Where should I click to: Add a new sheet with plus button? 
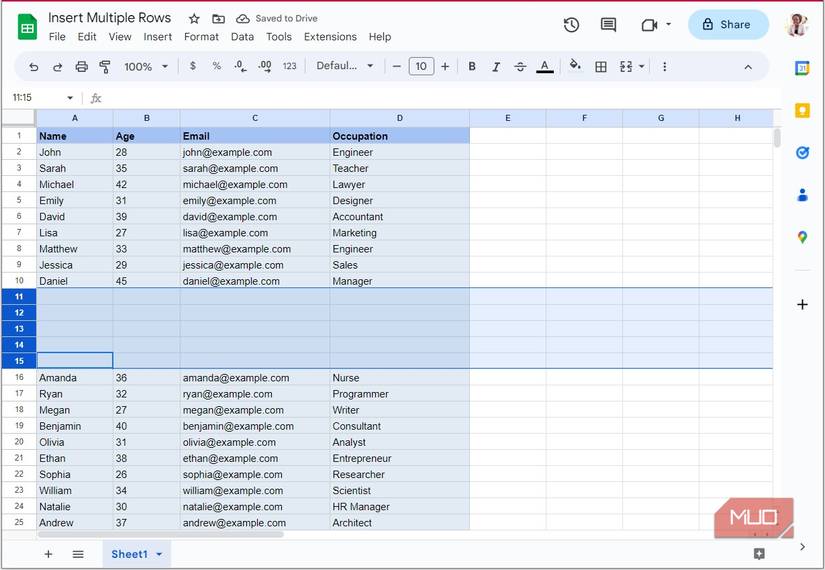tap(48, 554)
